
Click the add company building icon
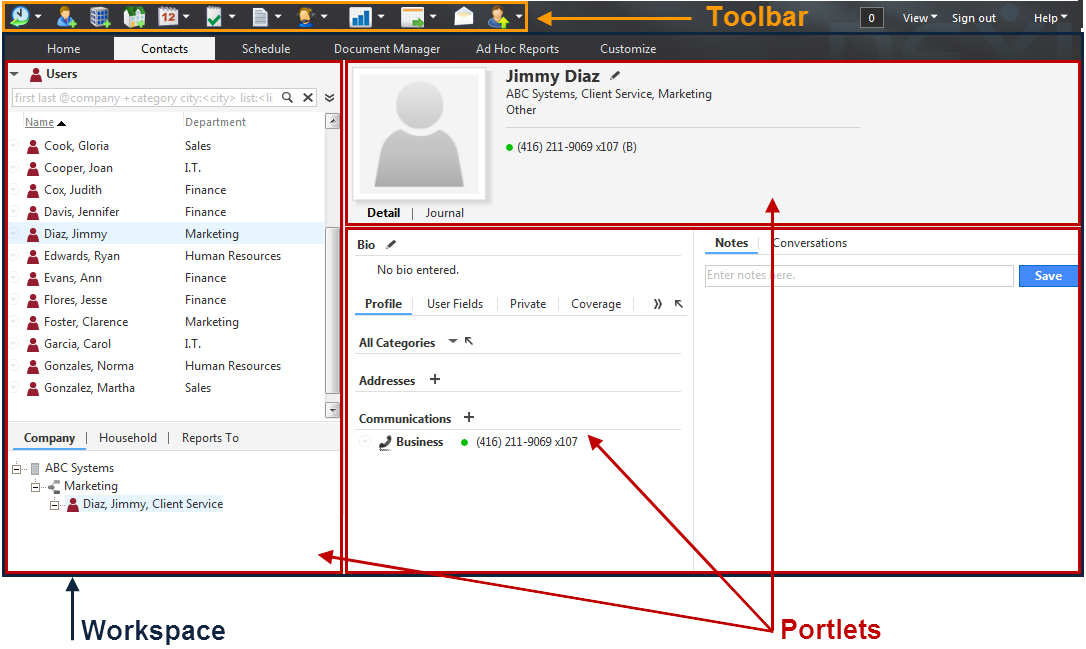100,17
